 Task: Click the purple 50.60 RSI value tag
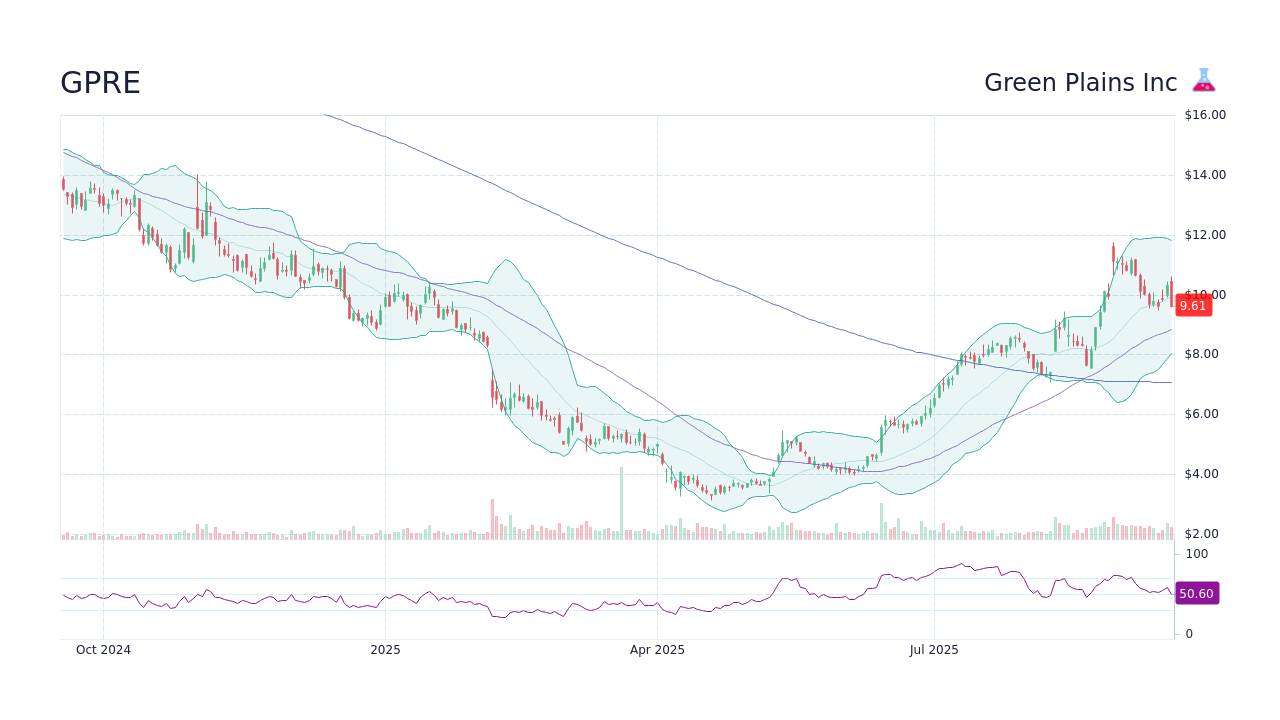[1196, 594]
